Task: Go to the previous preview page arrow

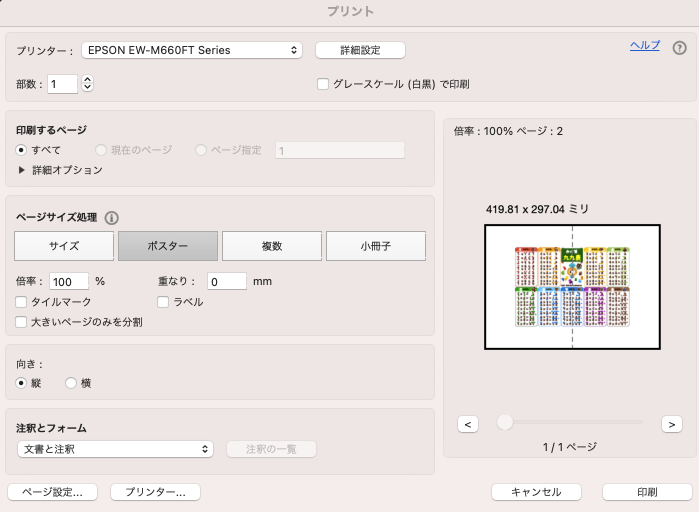Action: 467,424
